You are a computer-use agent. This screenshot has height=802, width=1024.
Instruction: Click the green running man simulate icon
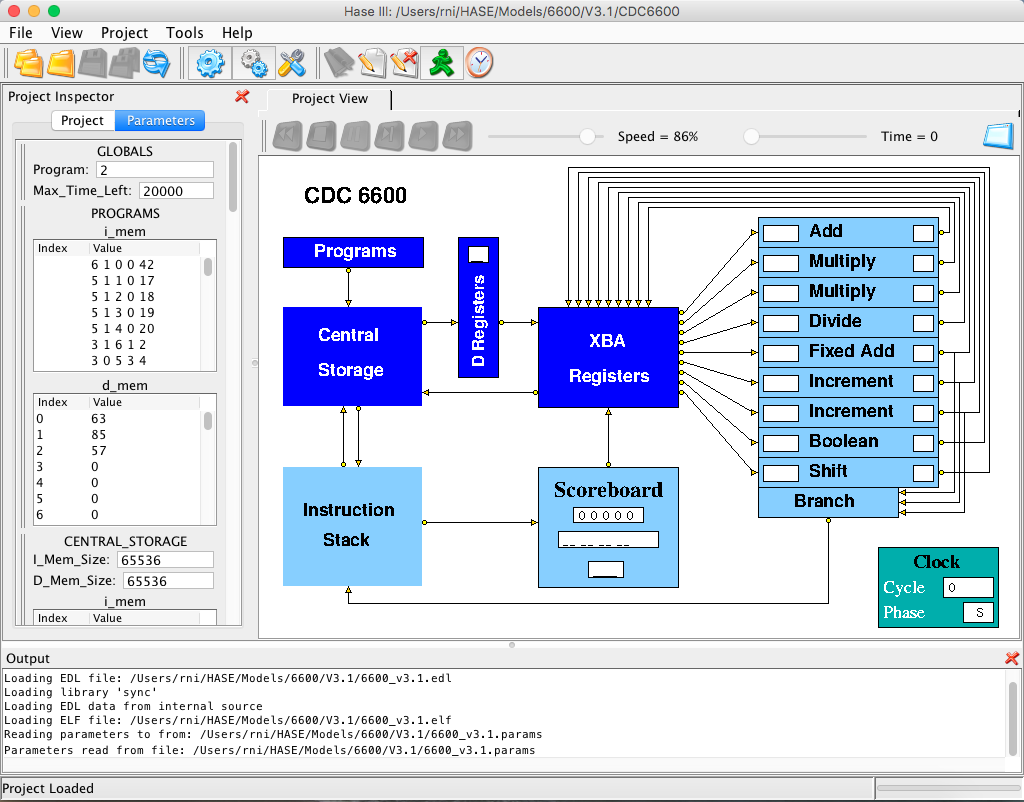(441, 63)
